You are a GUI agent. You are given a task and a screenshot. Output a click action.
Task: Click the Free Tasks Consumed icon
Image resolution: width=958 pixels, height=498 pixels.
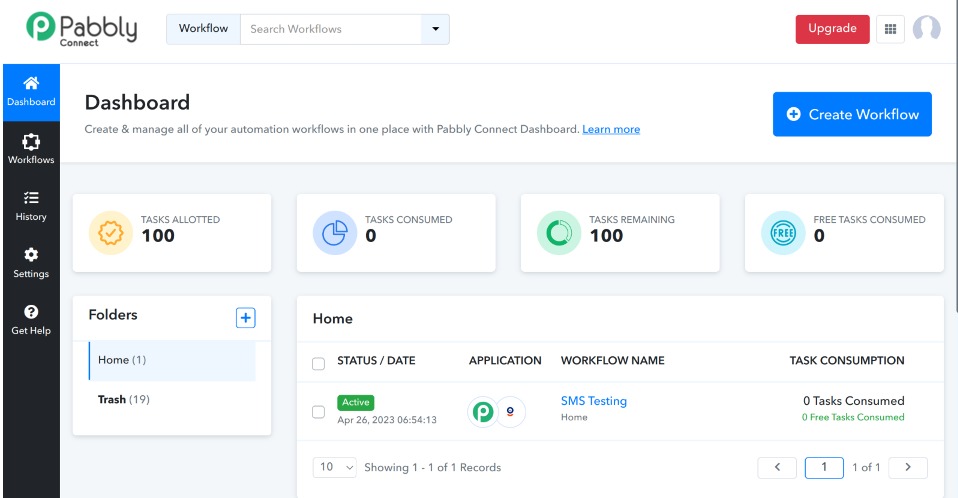[783, 233]
